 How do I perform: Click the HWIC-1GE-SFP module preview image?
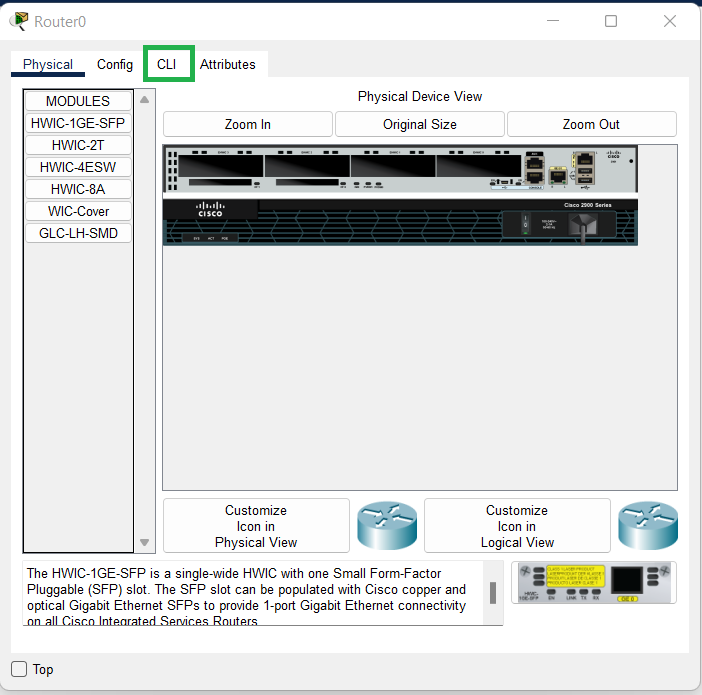point(594,582)
